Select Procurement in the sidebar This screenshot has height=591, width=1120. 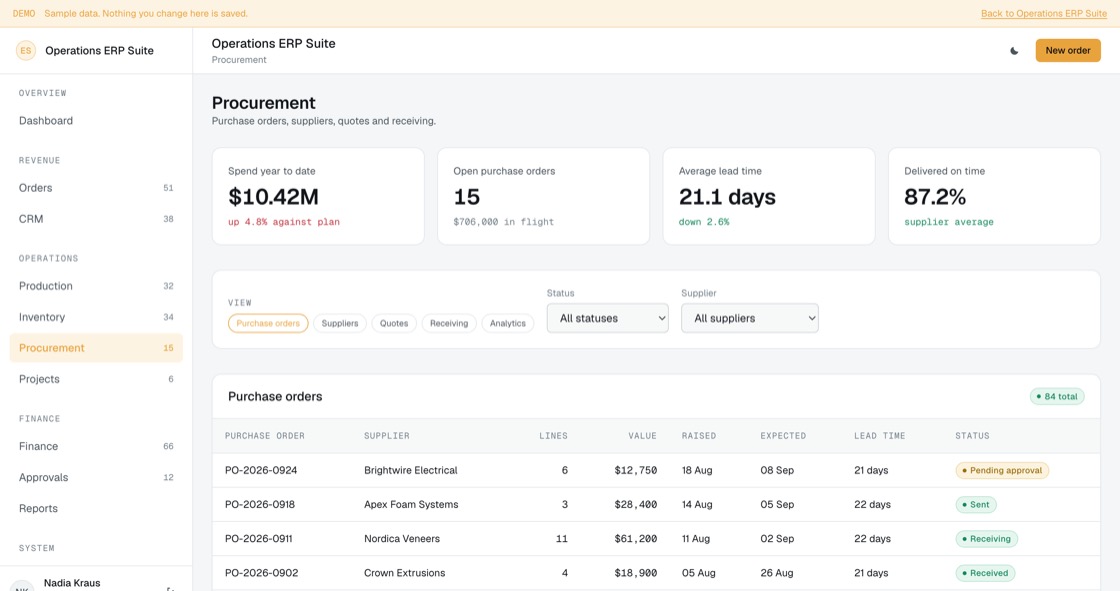pos(96,348)
